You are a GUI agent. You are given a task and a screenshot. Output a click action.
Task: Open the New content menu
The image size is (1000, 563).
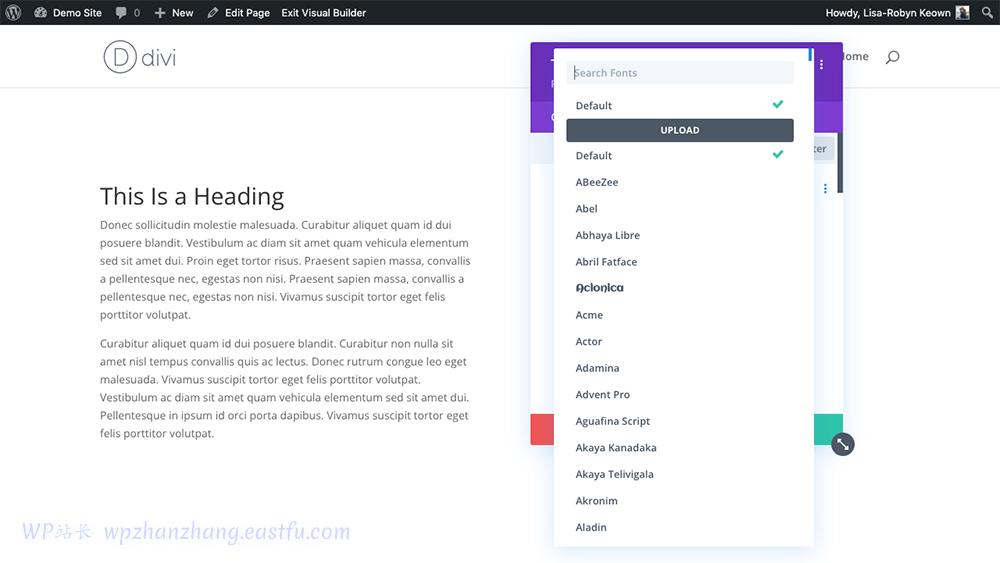(x=173, y=12)
